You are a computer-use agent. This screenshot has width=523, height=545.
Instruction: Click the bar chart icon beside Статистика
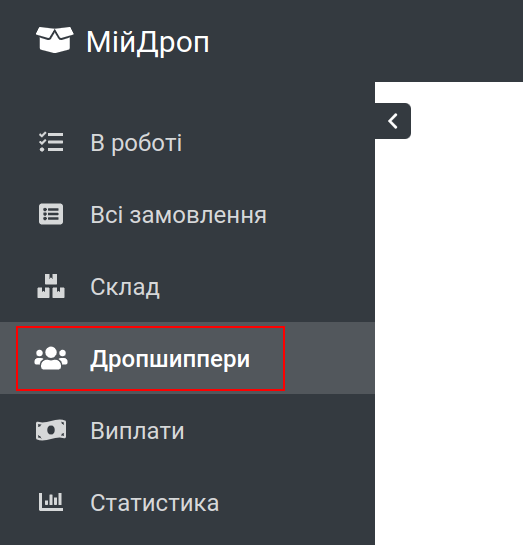(x=51, y=502)
